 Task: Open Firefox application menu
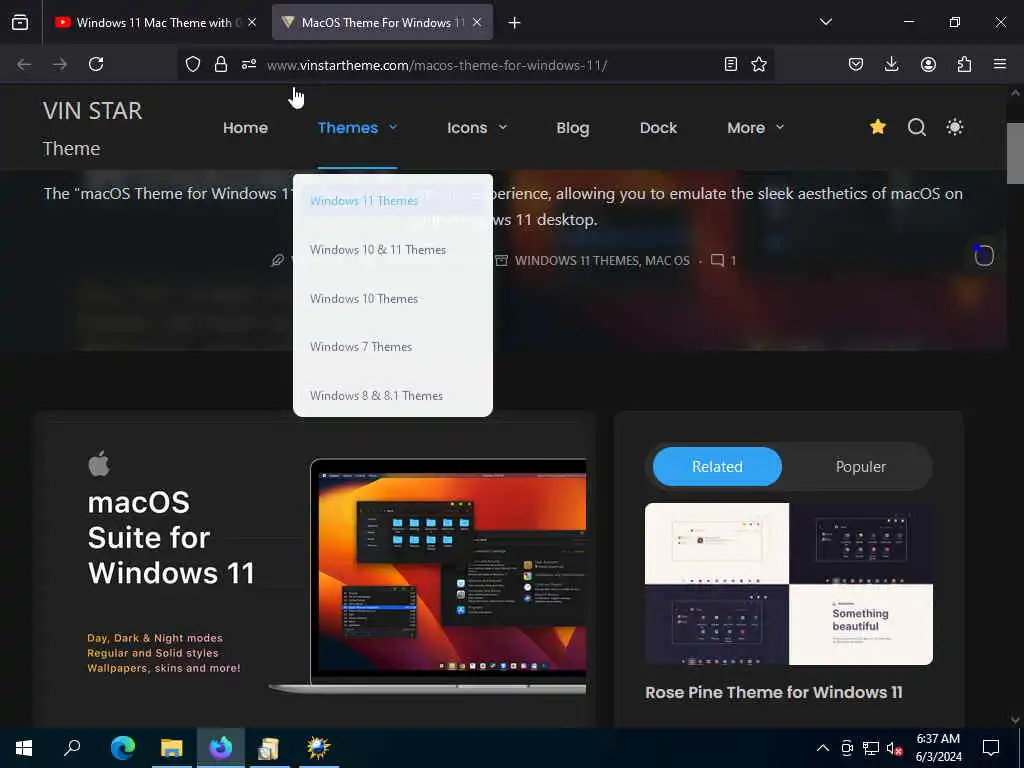(1000, 64)
